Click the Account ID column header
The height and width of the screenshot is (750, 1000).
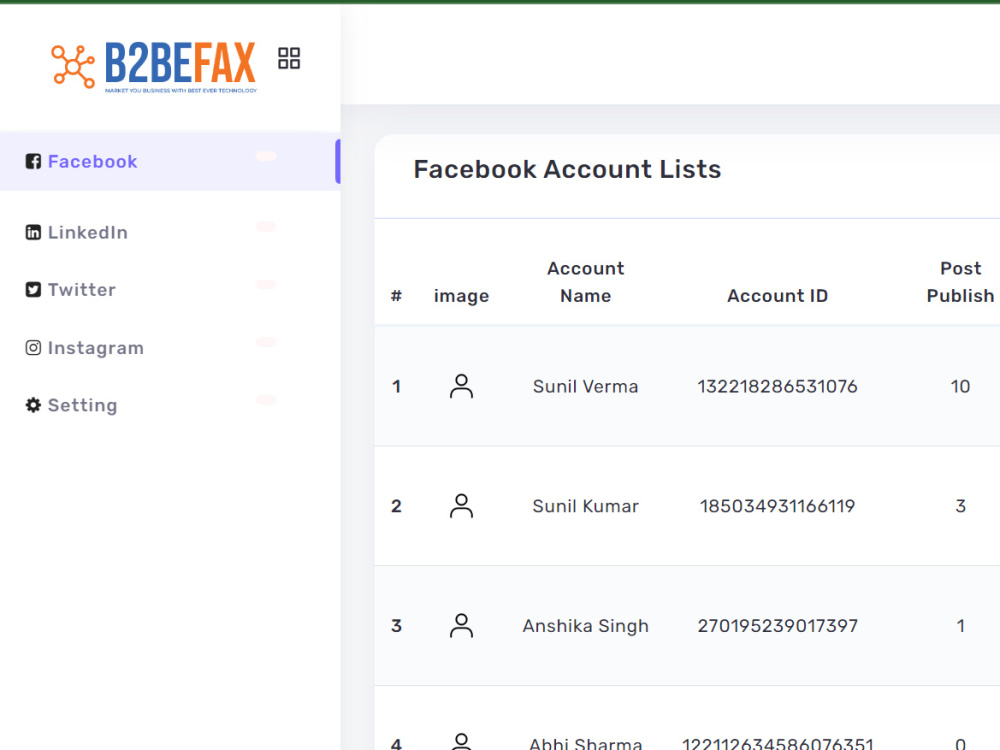coord(777,296)
